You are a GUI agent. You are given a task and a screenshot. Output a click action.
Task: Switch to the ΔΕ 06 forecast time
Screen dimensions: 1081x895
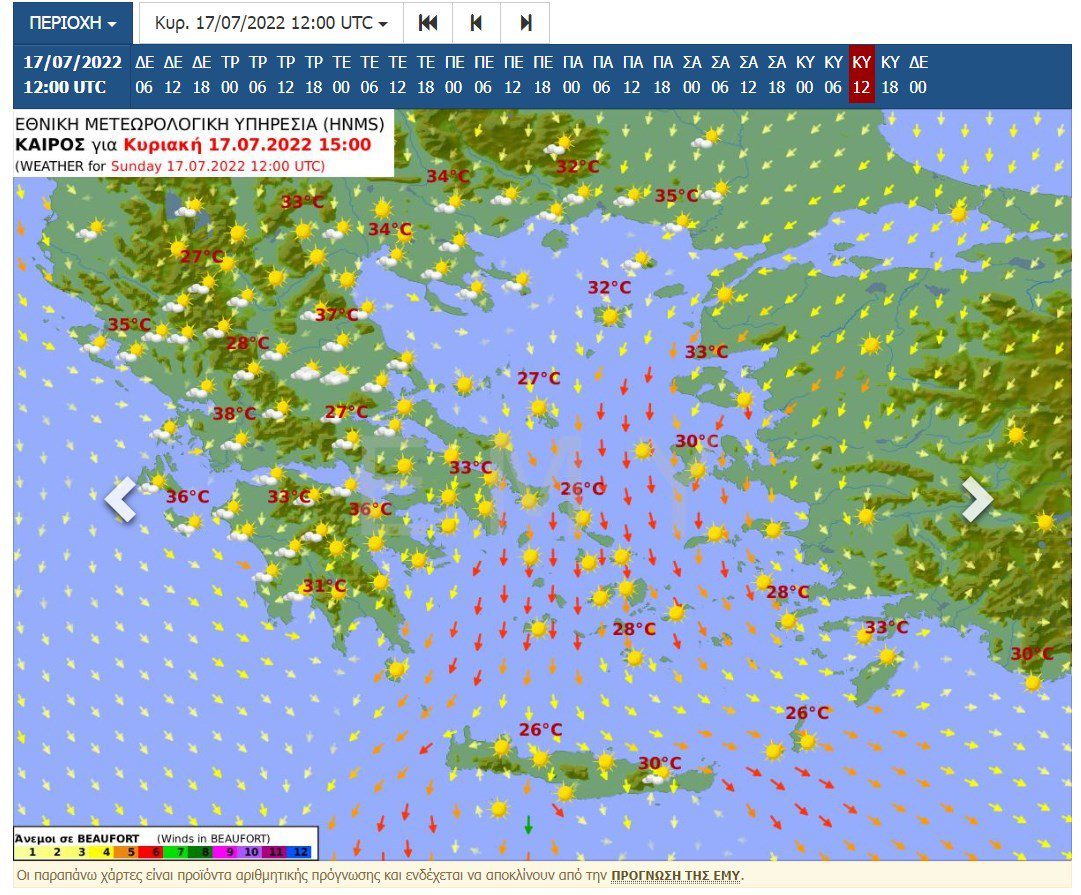coord(144,75)
